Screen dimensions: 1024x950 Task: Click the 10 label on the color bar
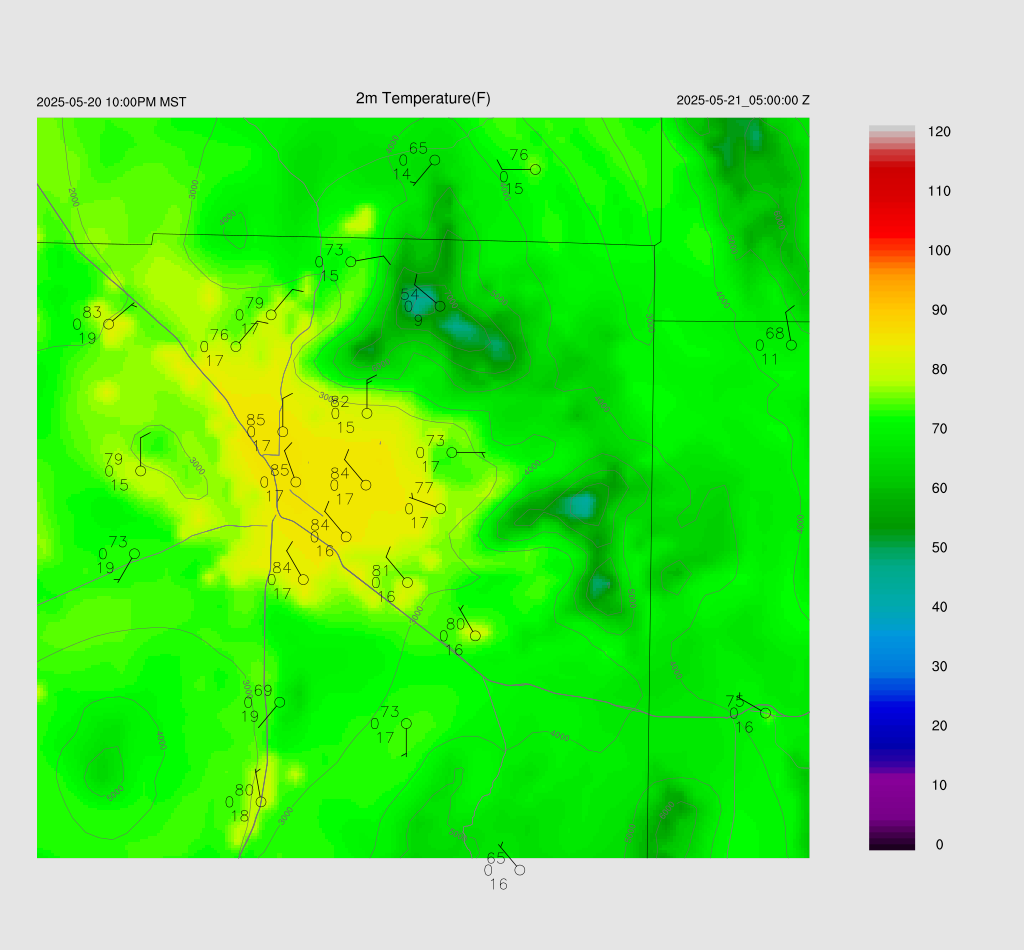click(x=939, y=785)
